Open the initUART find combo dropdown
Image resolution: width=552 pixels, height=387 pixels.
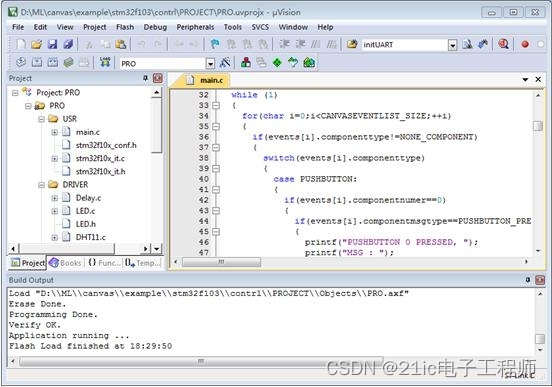(x=452, y=45)
